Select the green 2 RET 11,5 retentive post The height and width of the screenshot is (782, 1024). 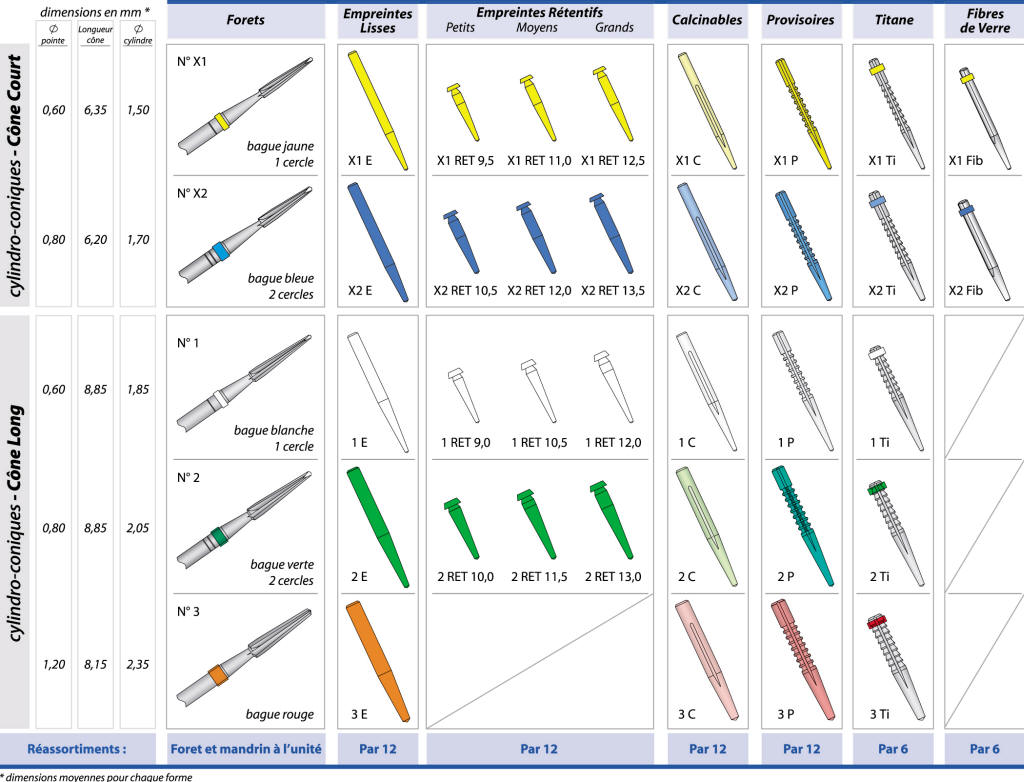tap(530, 519)
